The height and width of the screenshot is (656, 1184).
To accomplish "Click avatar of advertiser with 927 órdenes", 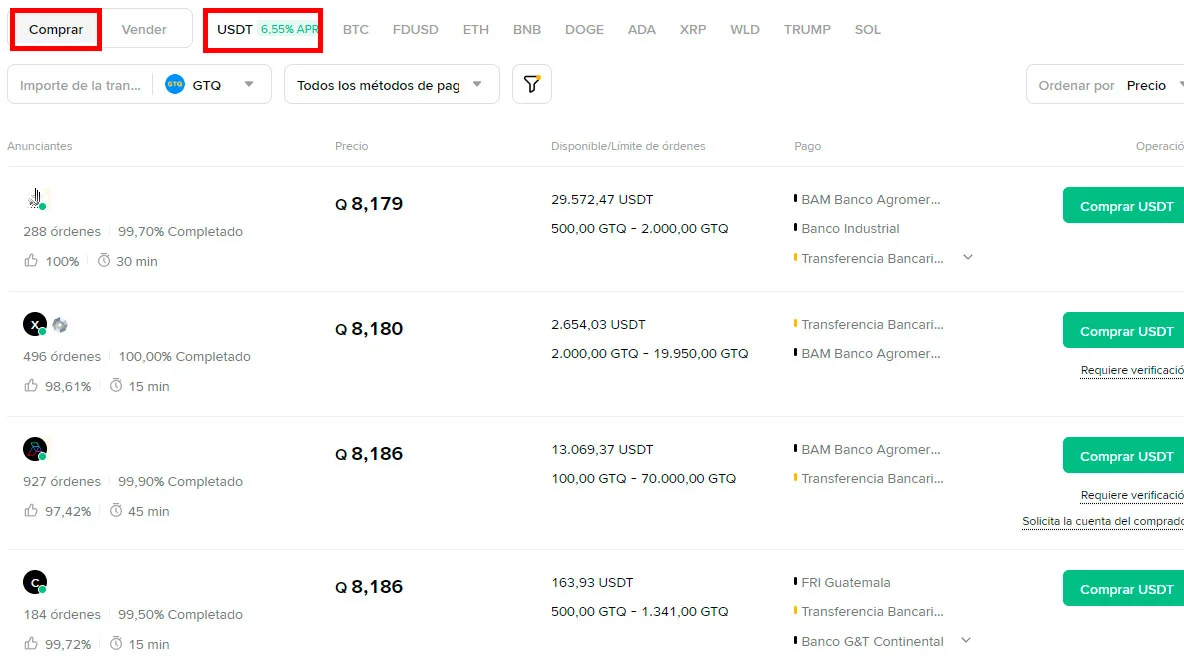I will click(x=35, y=449).
